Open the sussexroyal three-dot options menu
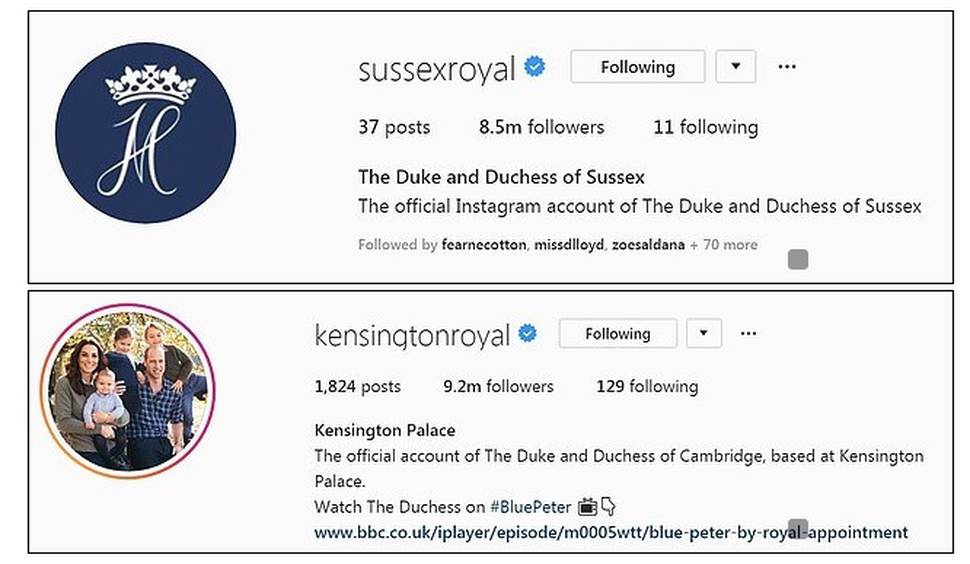Image resolution: width=970 pixels, height=564 pixels. point(787,67)
